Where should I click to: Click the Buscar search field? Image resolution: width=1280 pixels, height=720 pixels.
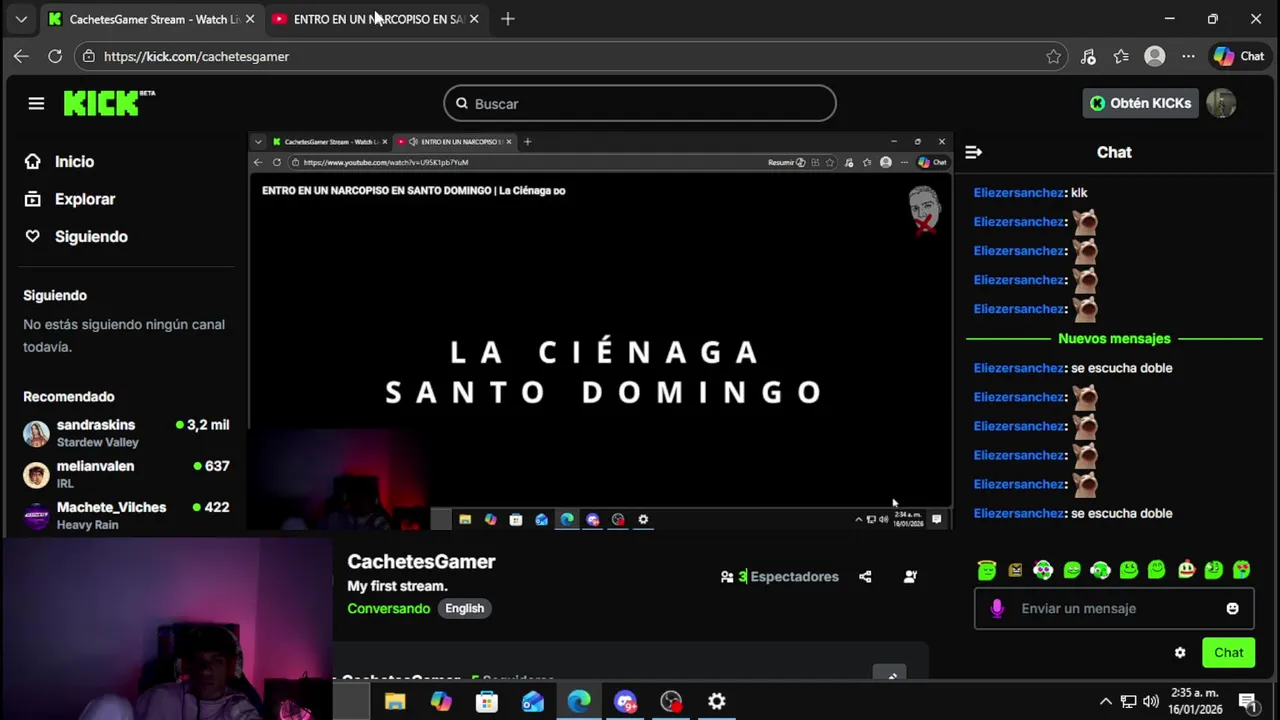pos(640,103)
